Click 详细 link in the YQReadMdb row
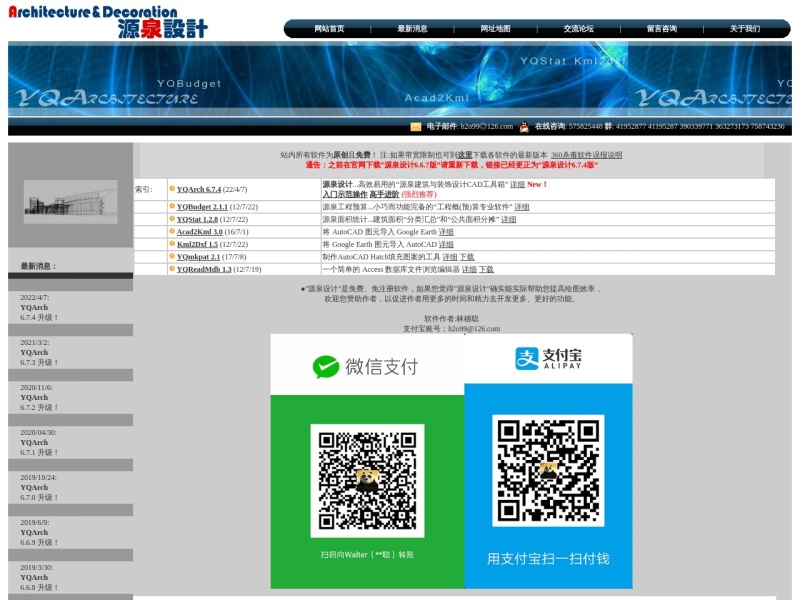The width and height of the screenshot is (800, 600). [469, 269]
